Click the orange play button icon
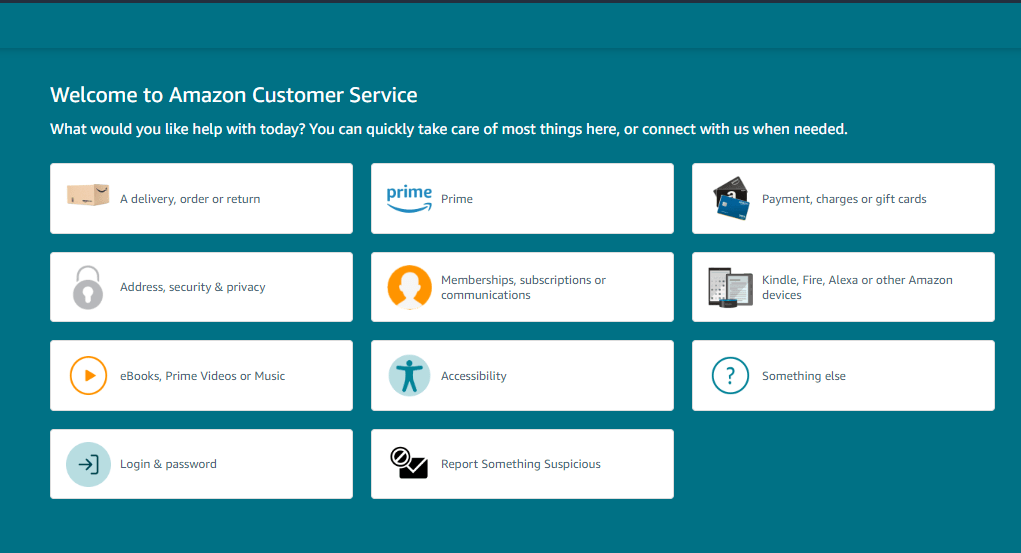The height and width of the screenshot is (553, 1021). 88,376
